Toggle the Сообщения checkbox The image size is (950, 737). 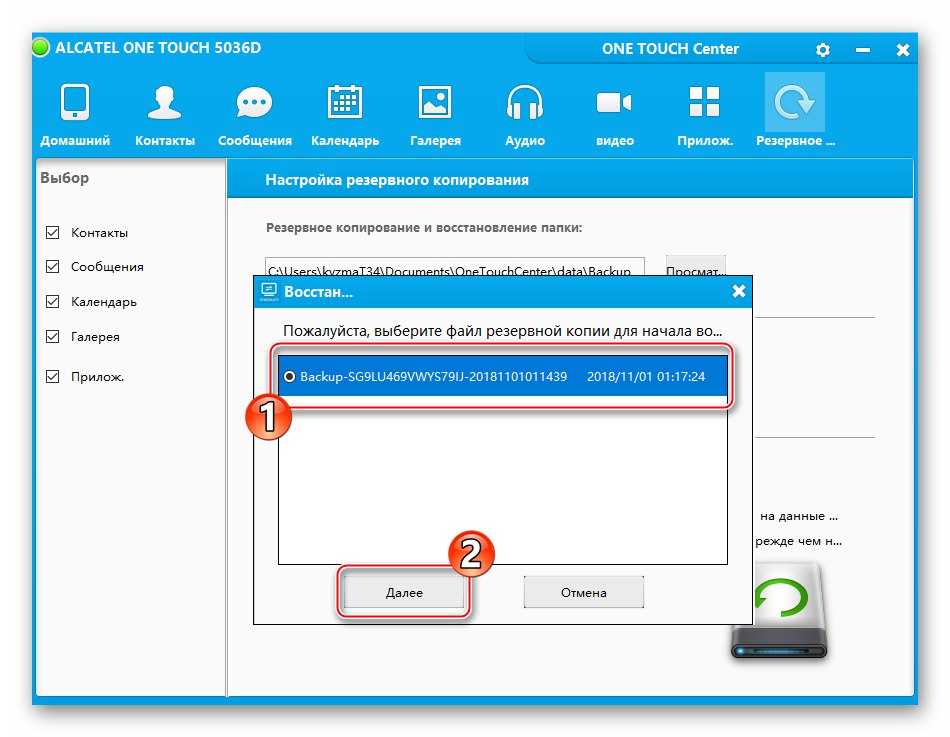click(53, 267)
